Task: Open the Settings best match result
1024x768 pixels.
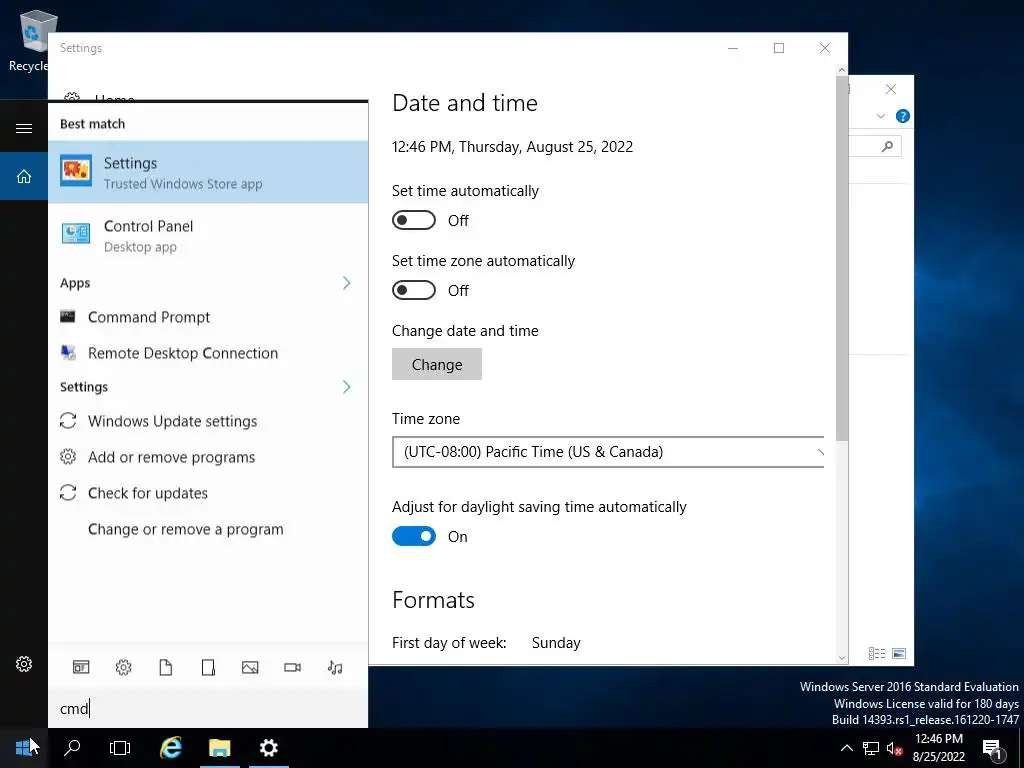Action: coord(208,172)
